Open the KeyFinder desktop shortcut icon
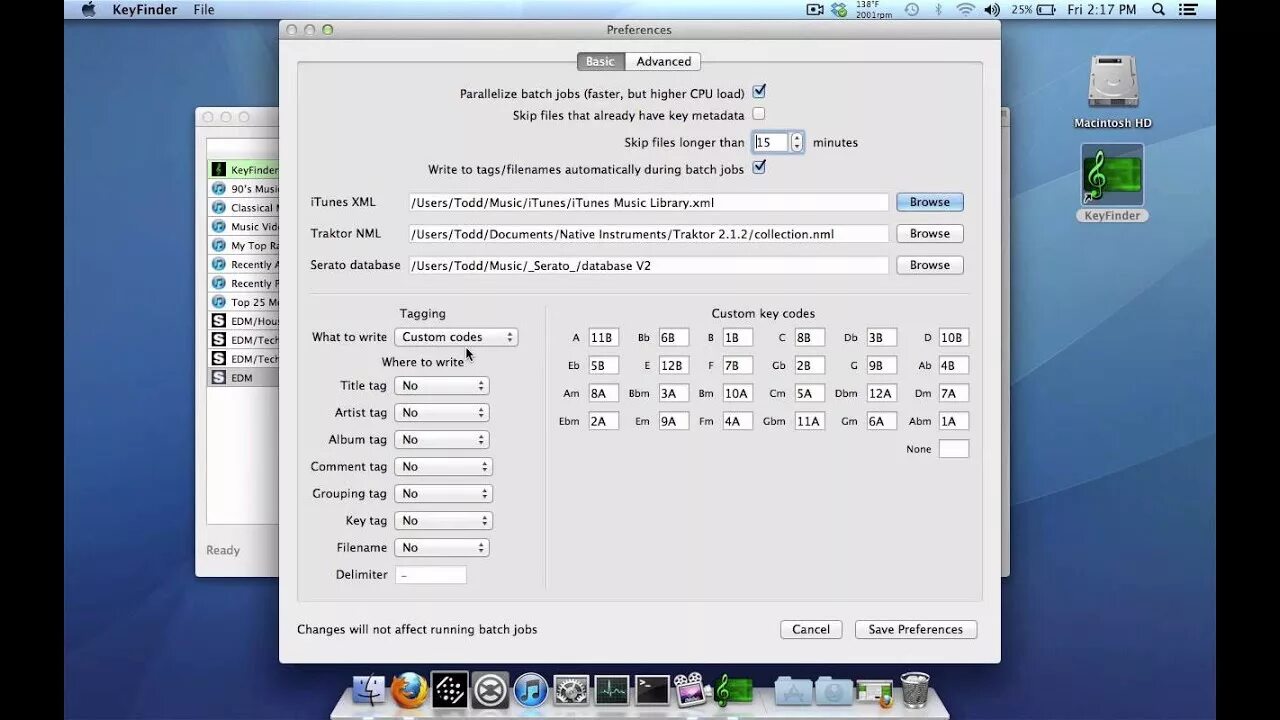Viewport: 1280px width, 720px height. [1112, 176]
